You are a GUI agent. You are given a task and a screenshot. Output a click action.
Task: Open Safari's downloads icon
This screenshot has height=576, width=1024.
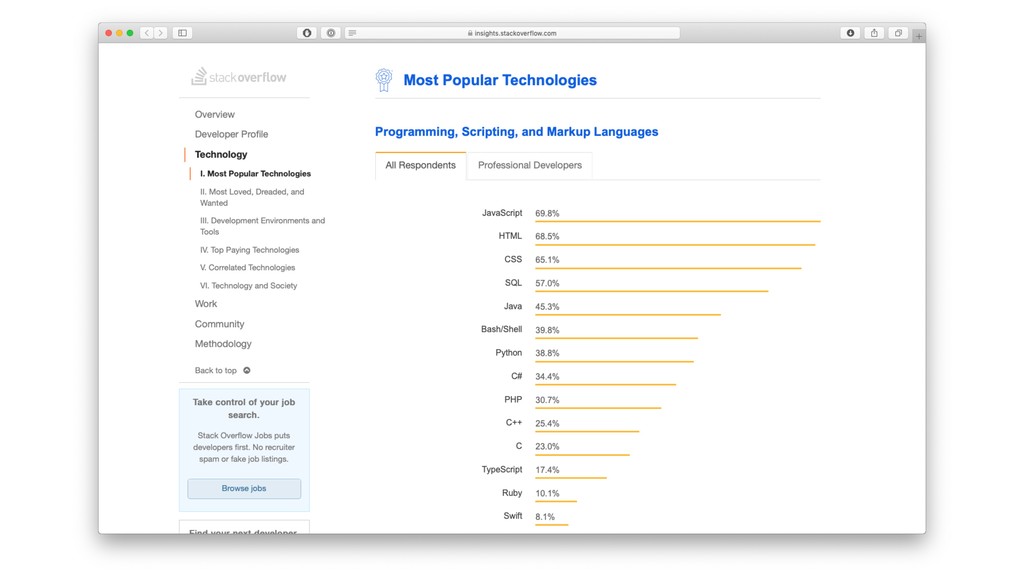click(x=851, y=33)
